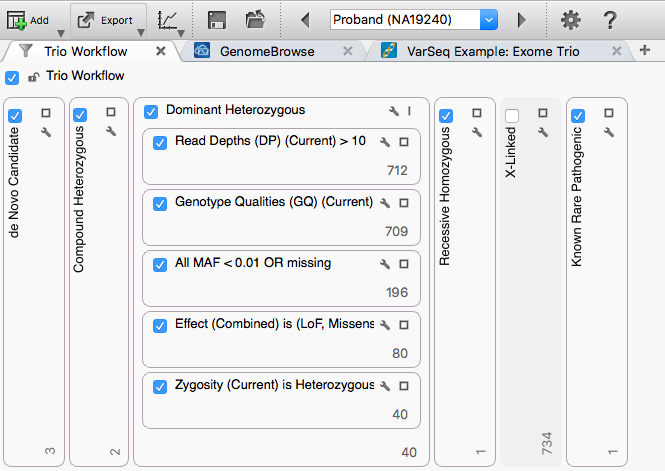This screenshot has height=471, width=665.
Task: Open the Export dropdown arrow
Action: tap(141, 33)
